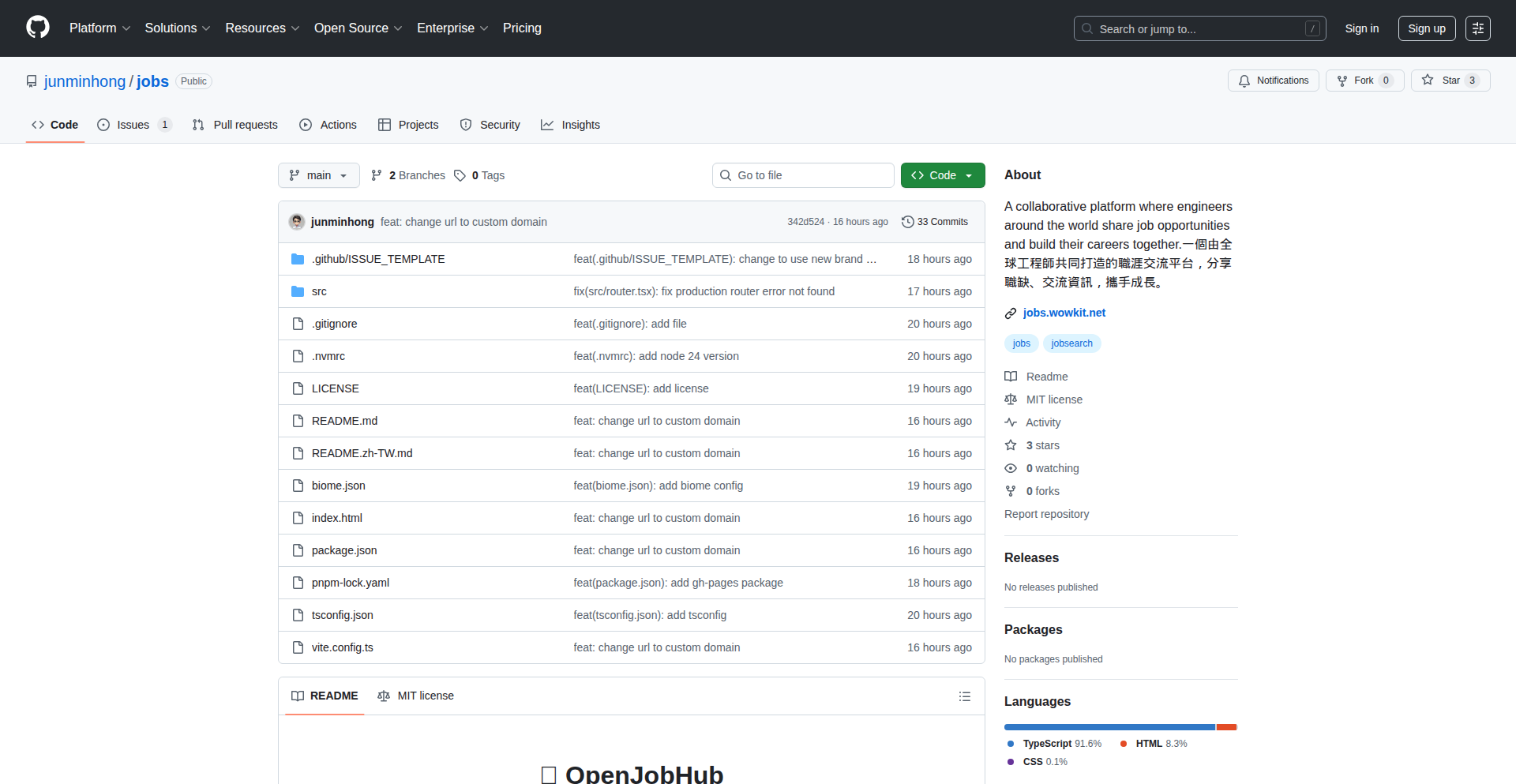This screenshot has height=784, width=1516.
Task: Open the index.html file
Action: [x=337, y=518]
